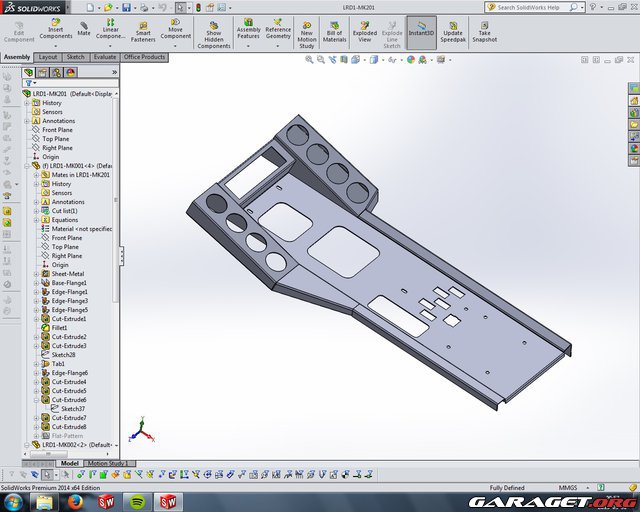This screenshot has width=640, height=512.
Task: Switch to the Evaluate tab
Action: (104, 57)
